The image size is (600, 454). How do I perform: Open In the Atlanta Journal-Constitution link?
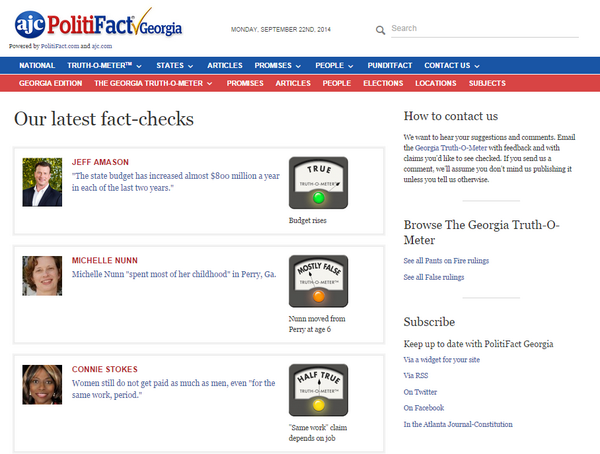458,424
